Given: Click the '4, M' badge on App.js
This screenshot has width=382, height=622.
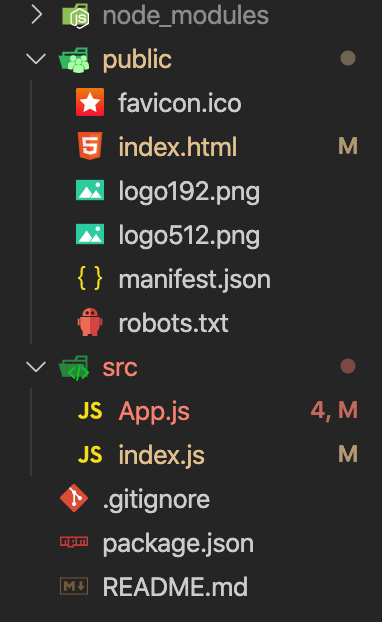Looking at the screenshot, I should coord(334,410).
